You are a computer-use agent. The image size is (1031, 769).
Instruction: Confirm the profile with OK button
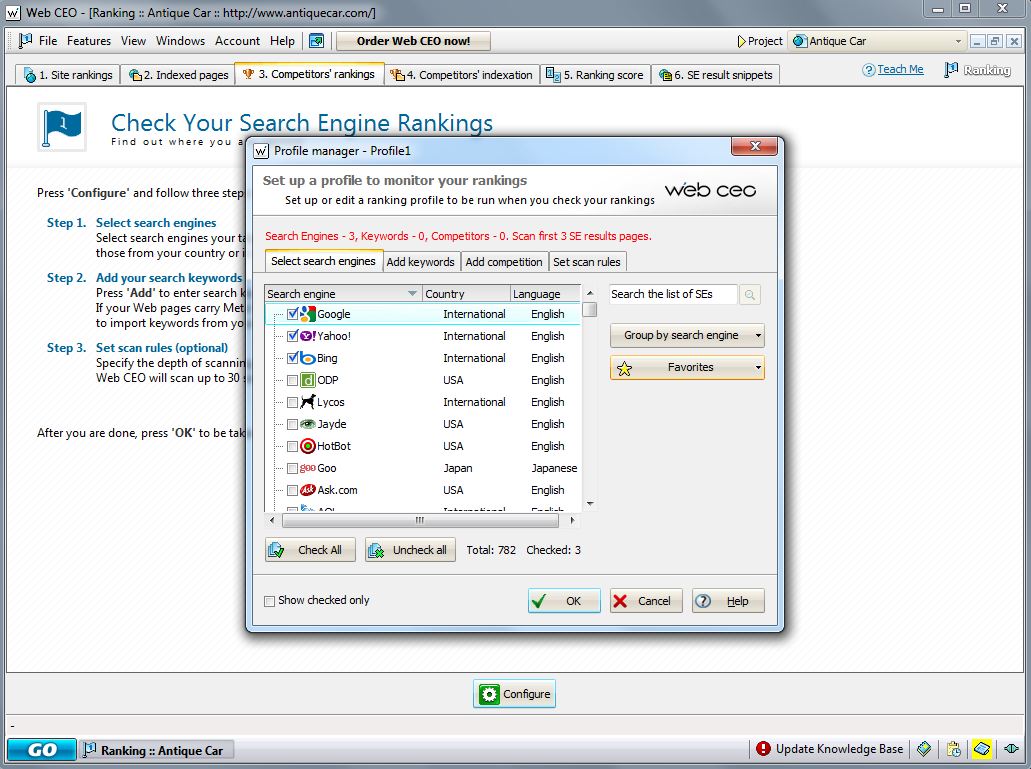564,601
